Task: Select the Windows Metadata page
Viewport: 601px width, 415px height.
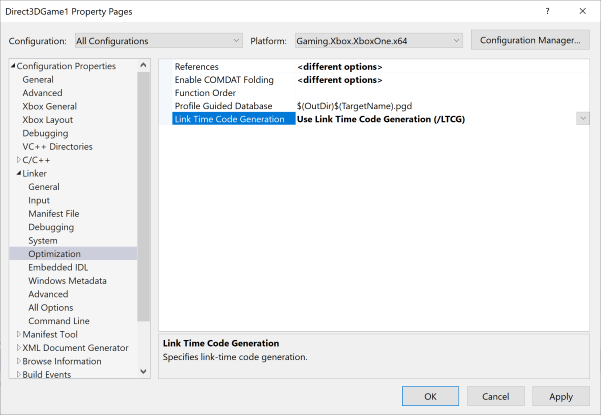Action: tap(67, 281)
